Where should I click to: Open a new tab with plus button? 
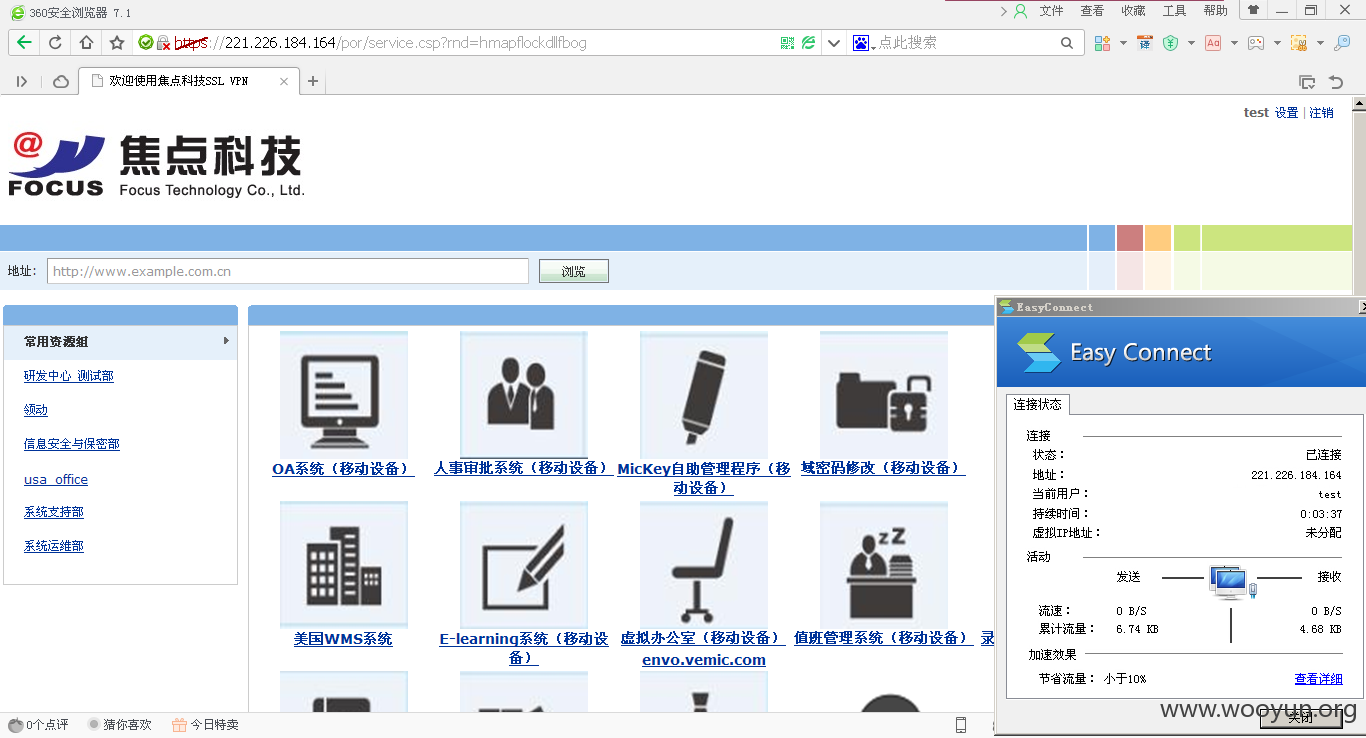point(313,81)
